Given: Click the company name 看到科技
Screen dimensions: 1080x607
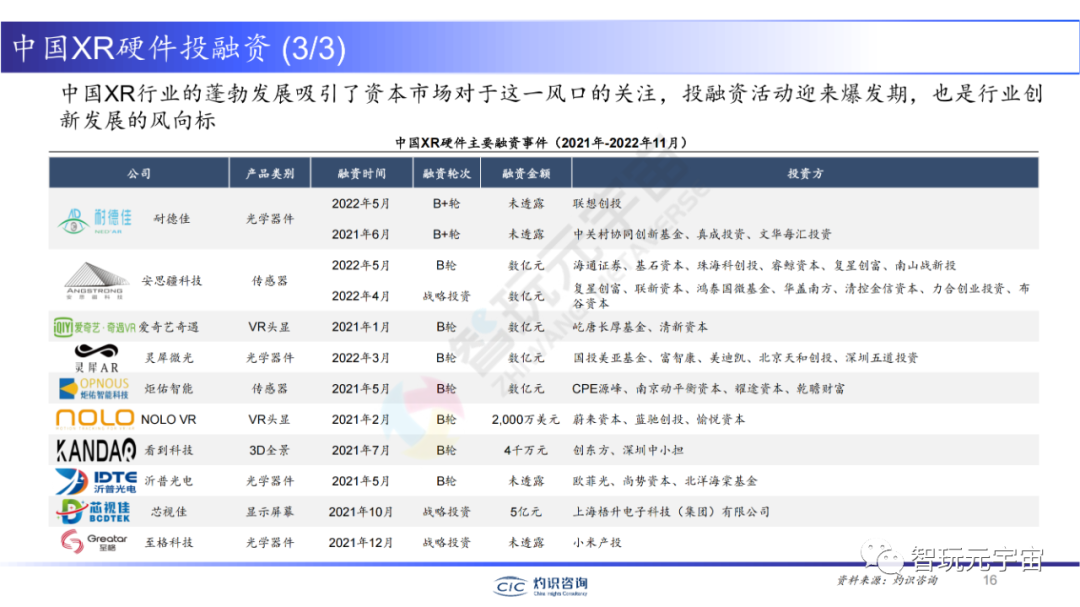Looking at the screenshot, I should click(x=169, y=450).
